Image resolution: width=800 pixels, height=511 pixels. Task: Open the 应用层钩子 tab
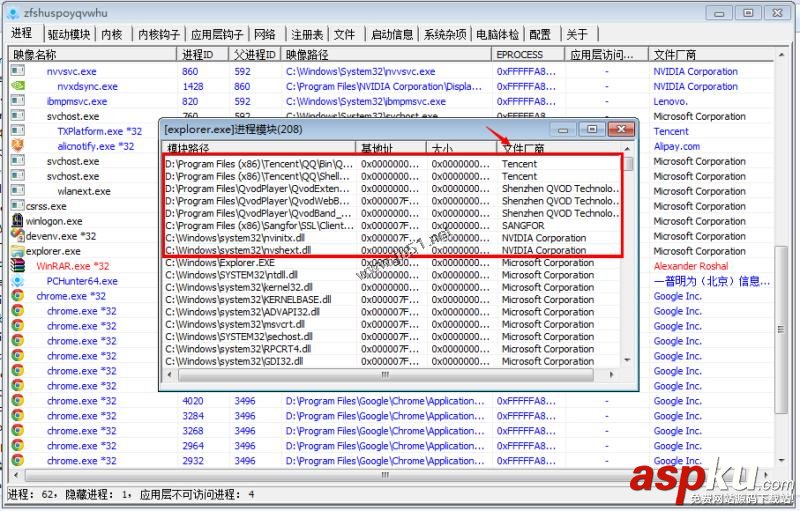[217, 35]
